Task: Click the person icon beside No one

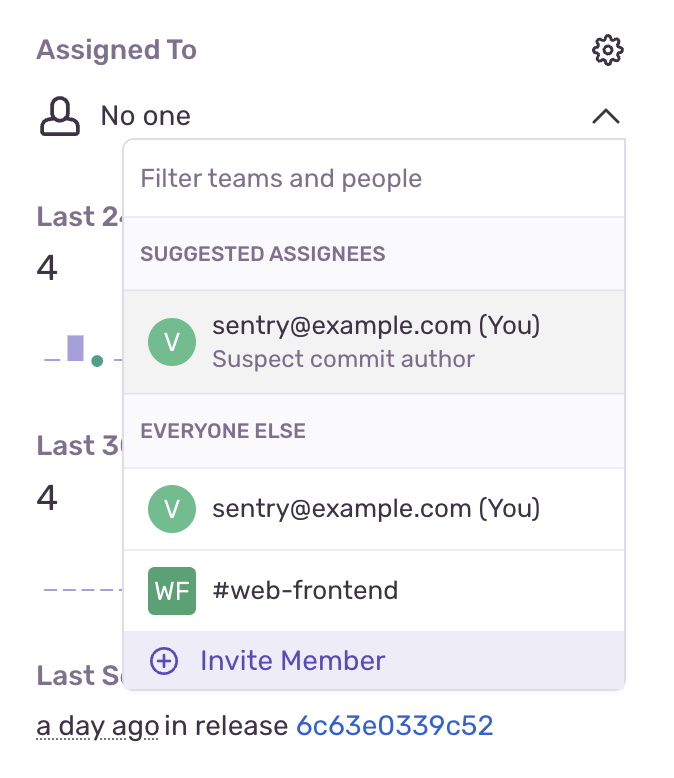Action: (x=60, y=117)
